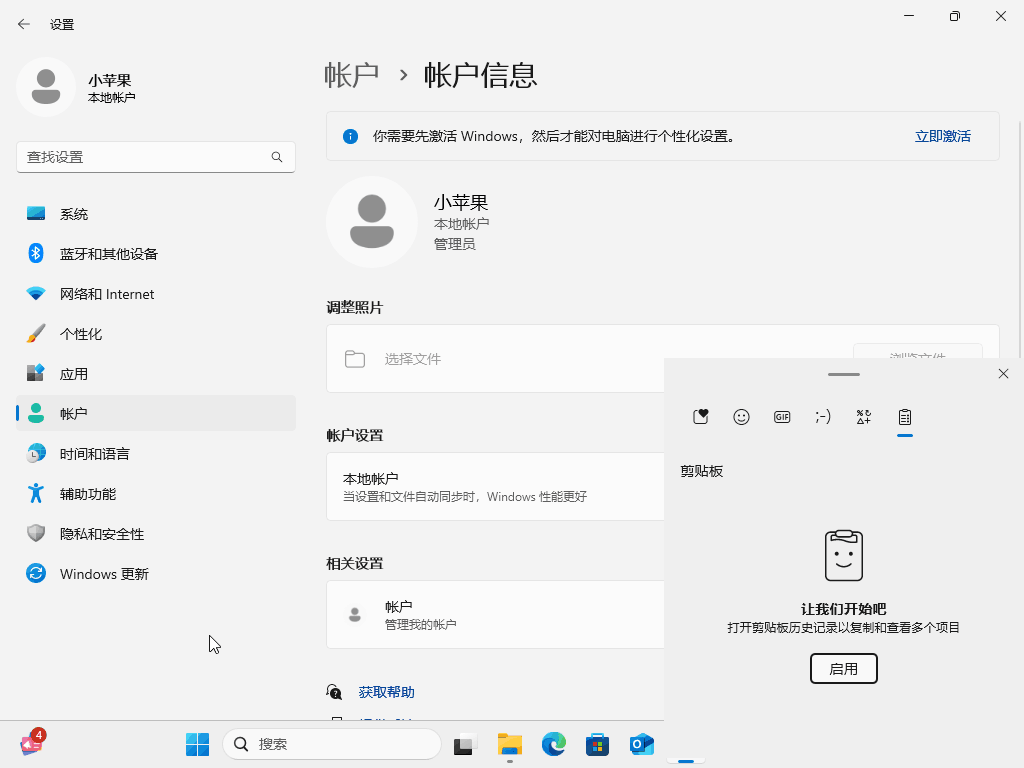Click the smiling clipboard illustration
Image resolution: width=1024 pixels, height=768 pixels.
pyautogui.click(x=843, y=555)
